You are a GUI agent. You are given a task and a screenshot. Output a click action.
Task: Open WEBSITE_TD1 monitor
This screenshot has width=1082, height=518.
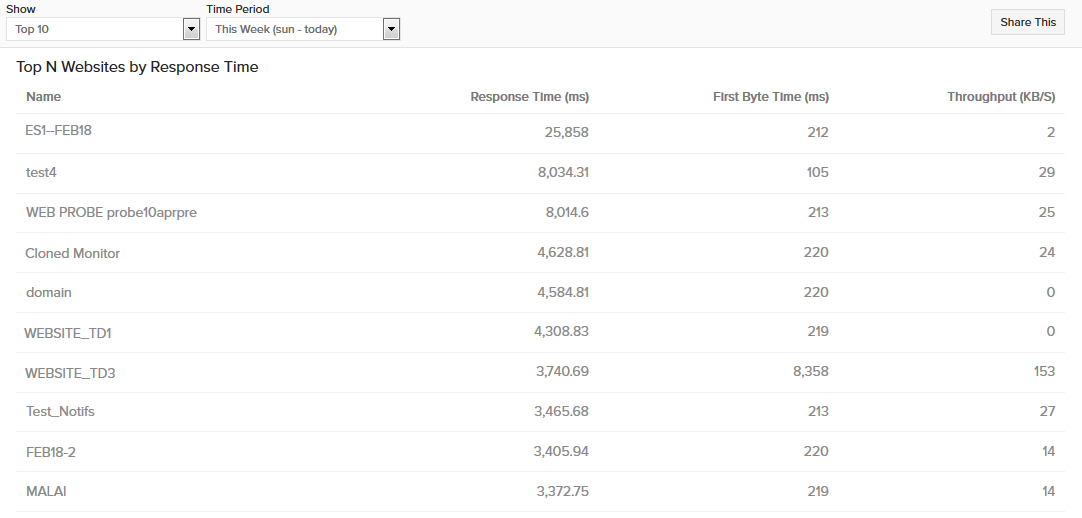coord(68,333)
